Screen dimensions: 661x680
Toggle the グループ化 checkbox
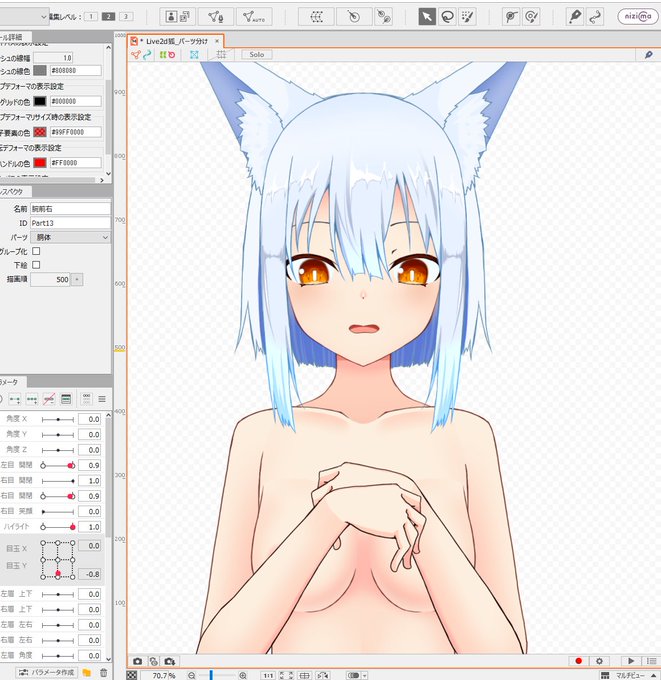pos(36,251)
